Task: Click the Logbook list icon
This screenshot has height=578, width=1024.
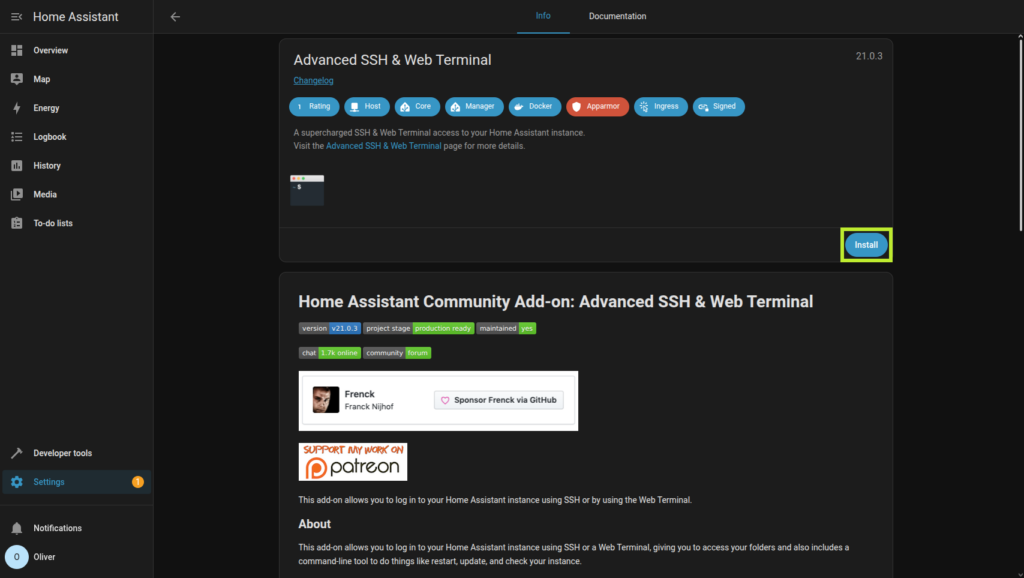Action: pos(17,136)
